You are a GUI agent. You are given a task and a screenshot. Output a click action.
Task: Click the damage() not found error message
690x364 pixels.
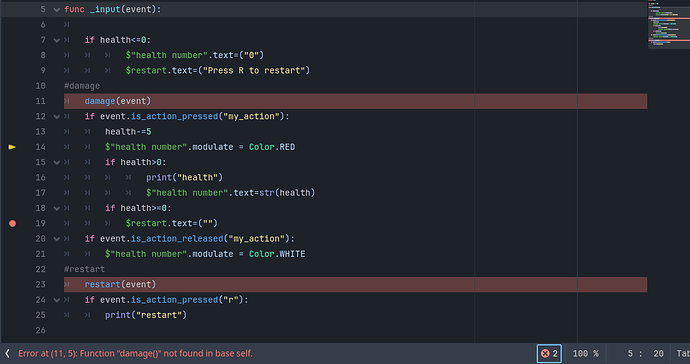(136, 353)
